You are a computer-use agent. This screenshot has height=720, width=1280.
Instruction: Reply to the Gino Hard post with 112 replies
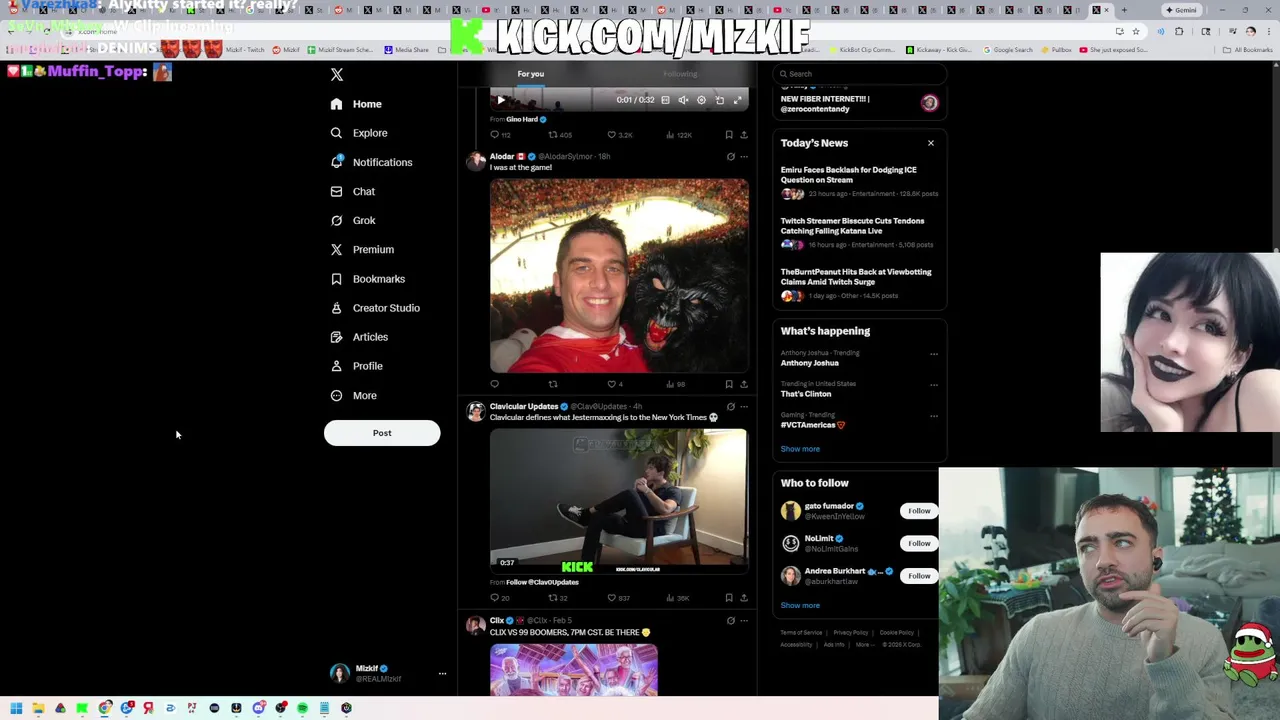pos(500,135)
